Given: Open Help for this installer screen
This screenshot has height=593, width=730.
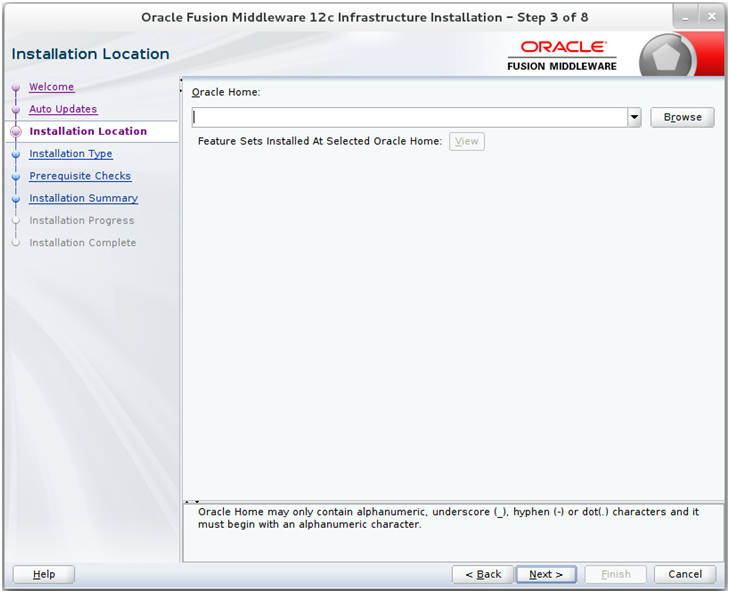Looking at the screenshot, I should click(44, 574).
